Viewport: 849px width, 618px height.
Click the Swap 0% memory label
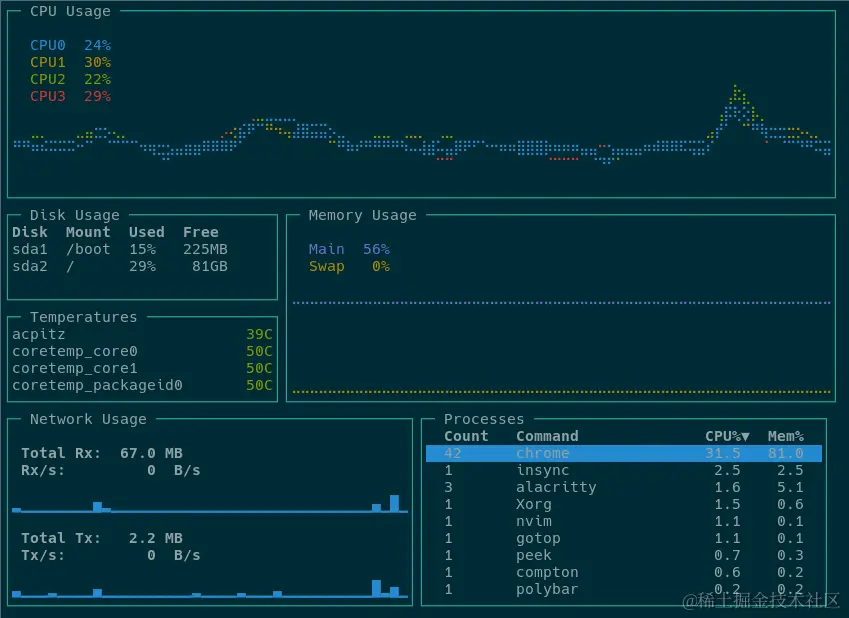[349, 266]
